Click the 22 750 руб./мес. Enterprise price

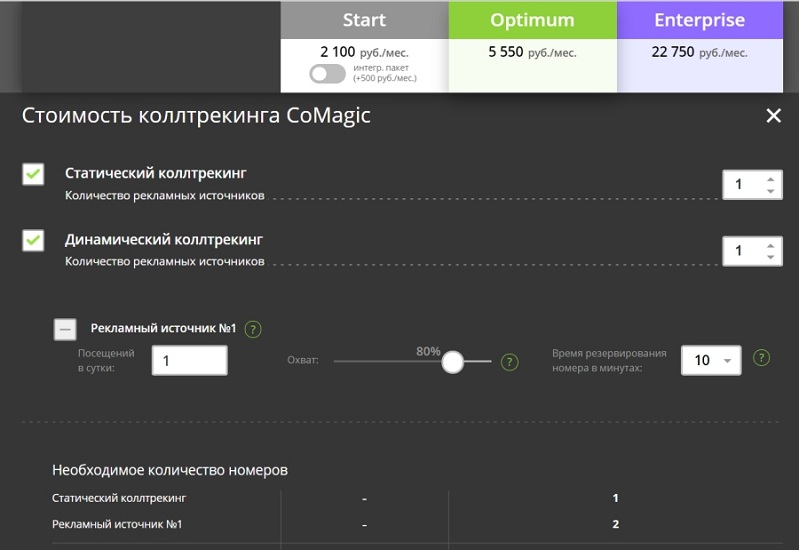pos(700,52)
